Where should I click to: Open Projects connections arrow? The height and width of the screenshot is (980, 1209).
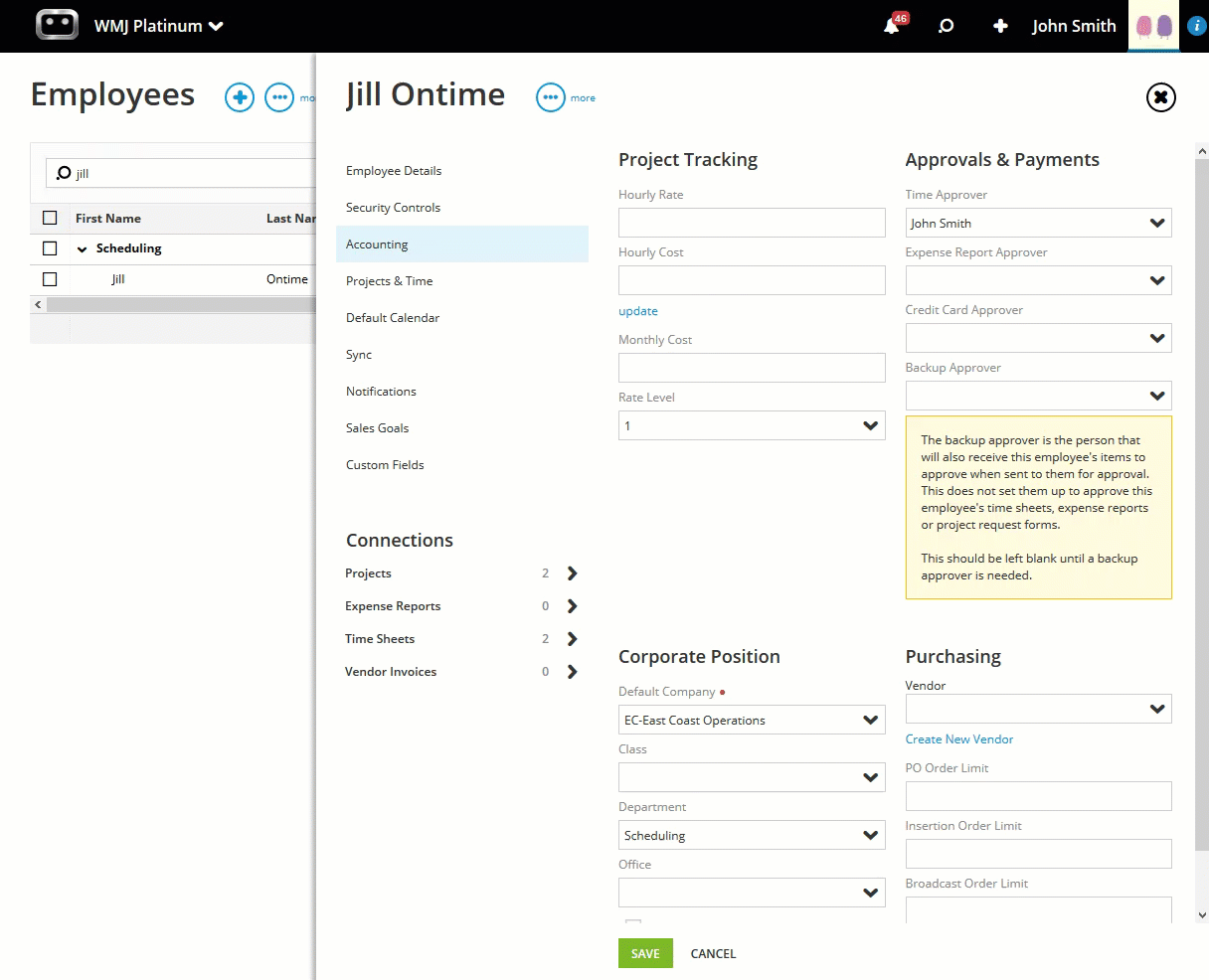click(572, 573)
